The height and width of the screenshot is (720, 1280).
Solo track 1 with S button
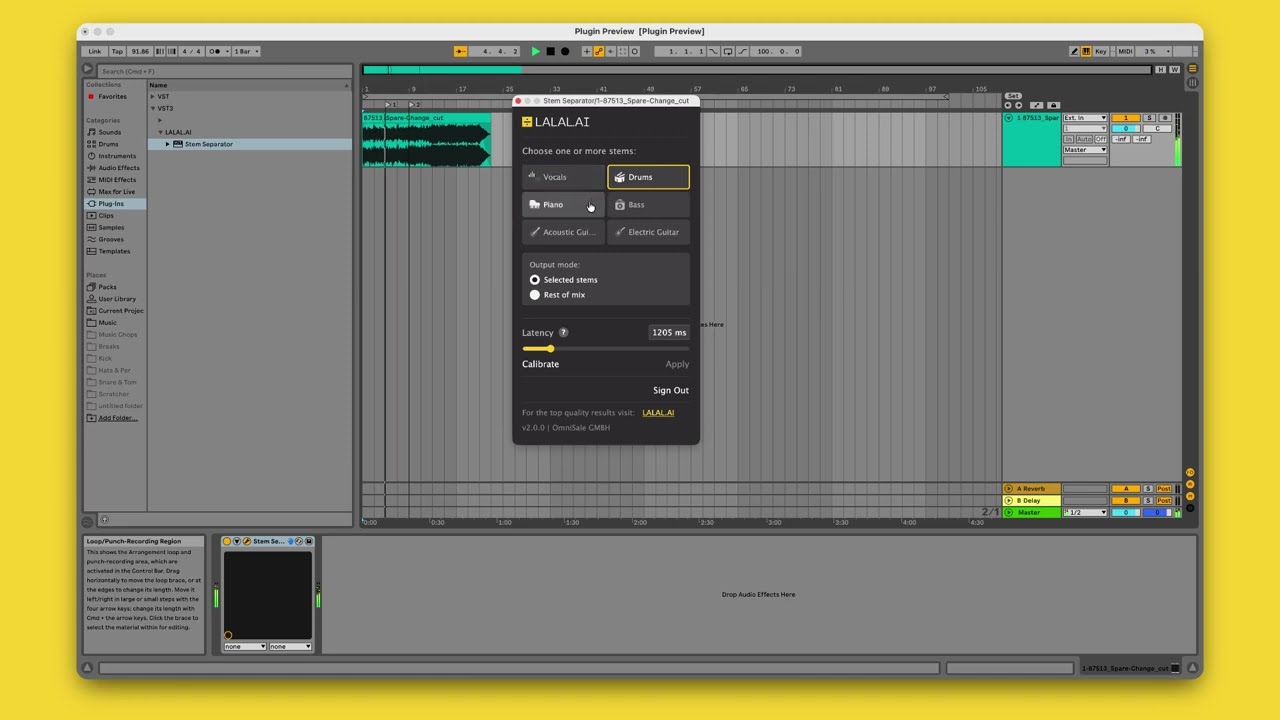coord(1149,118)
